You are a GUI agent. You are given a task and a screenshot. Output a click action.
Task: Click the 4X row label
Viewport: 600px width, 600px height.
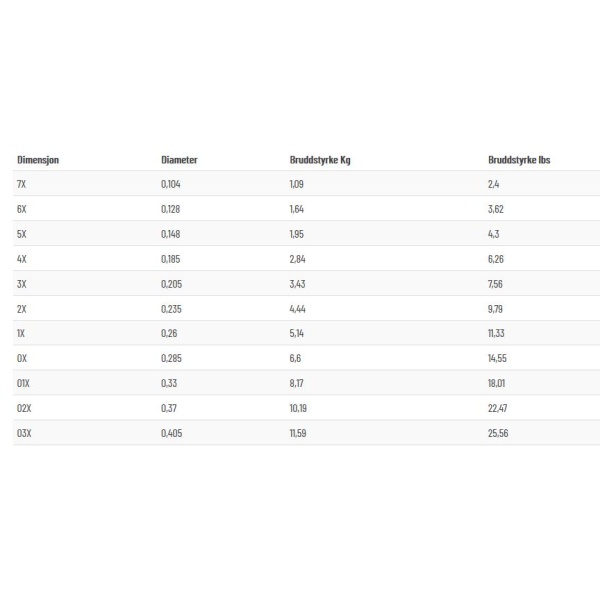21,259
